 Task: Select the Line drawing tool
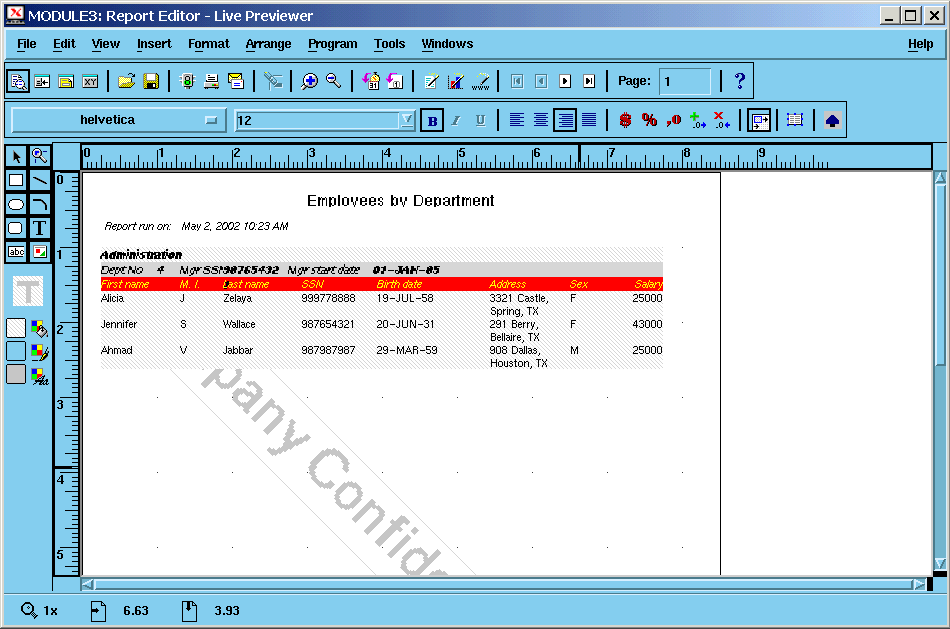40,180
